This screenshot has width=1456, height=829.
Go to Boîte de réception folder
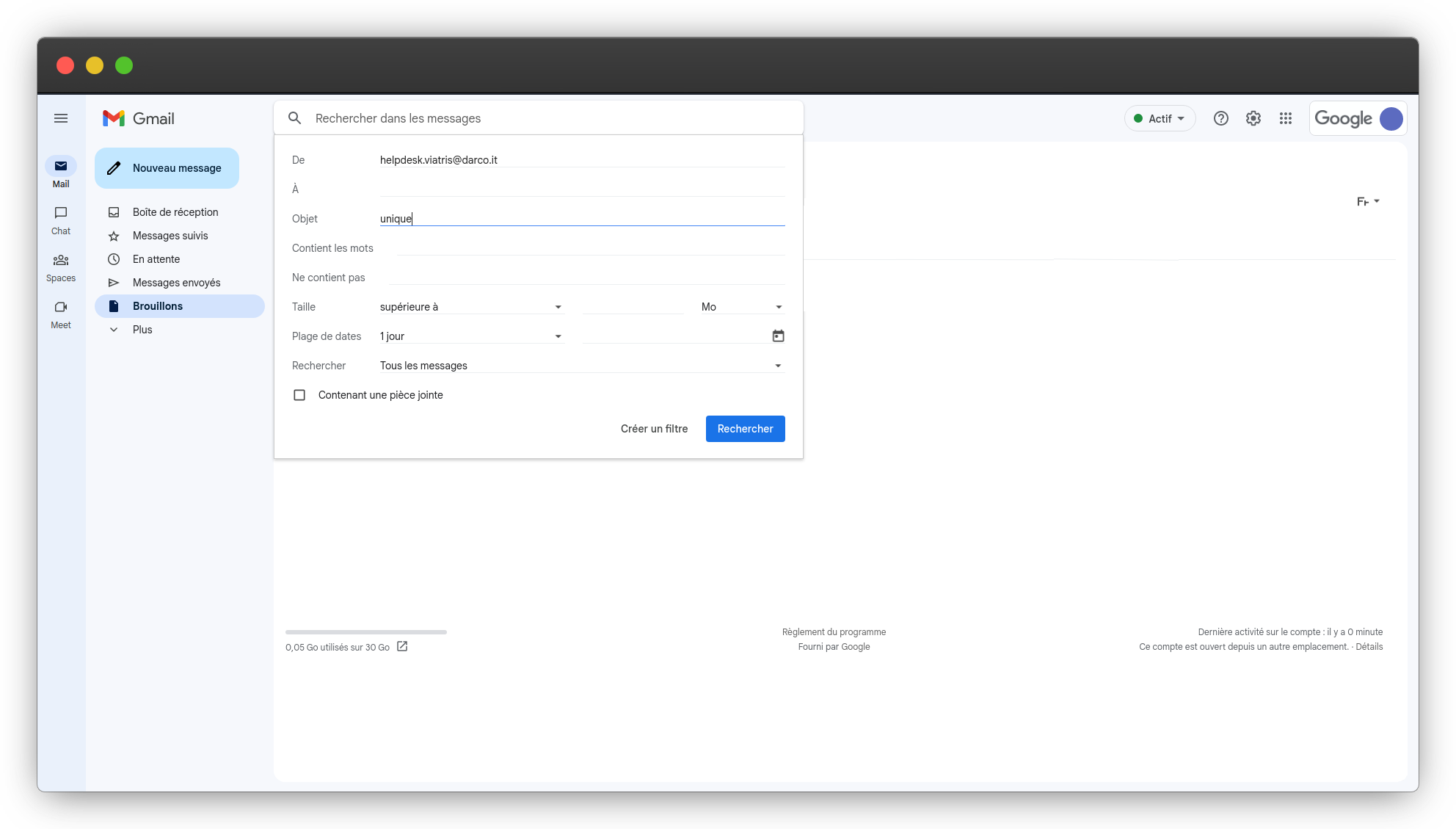tap(175, 212)
